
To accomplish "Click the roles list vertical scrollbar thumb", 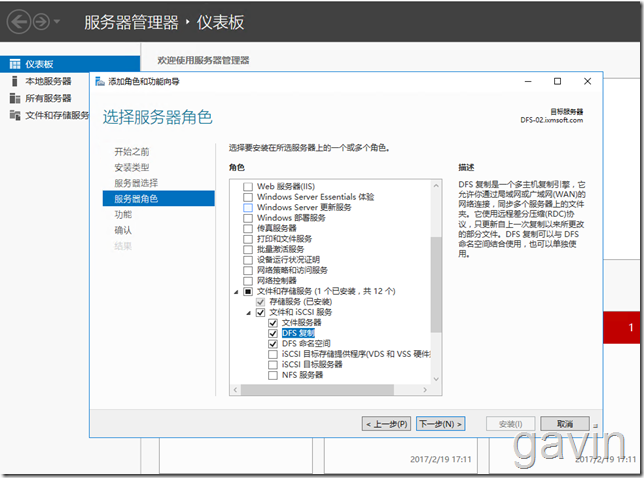I will coord(436,284).
